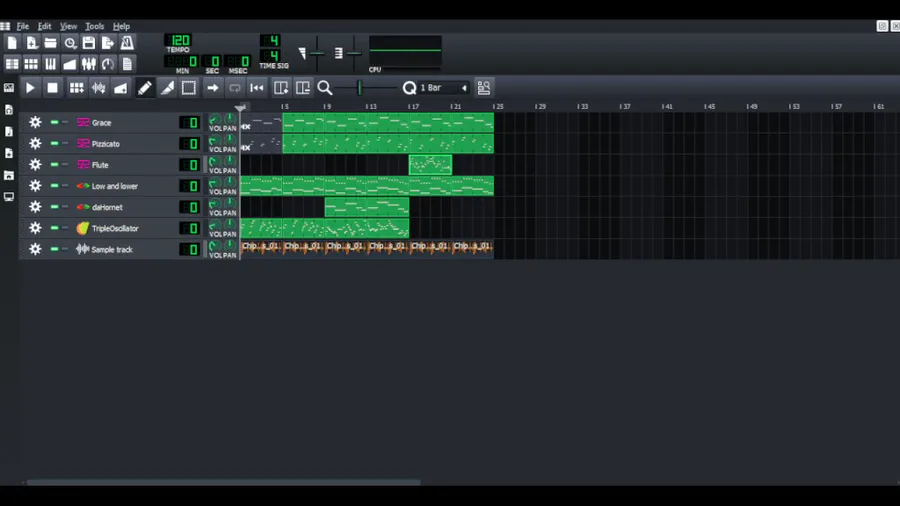Open the Tools menu

coord(94,26)
